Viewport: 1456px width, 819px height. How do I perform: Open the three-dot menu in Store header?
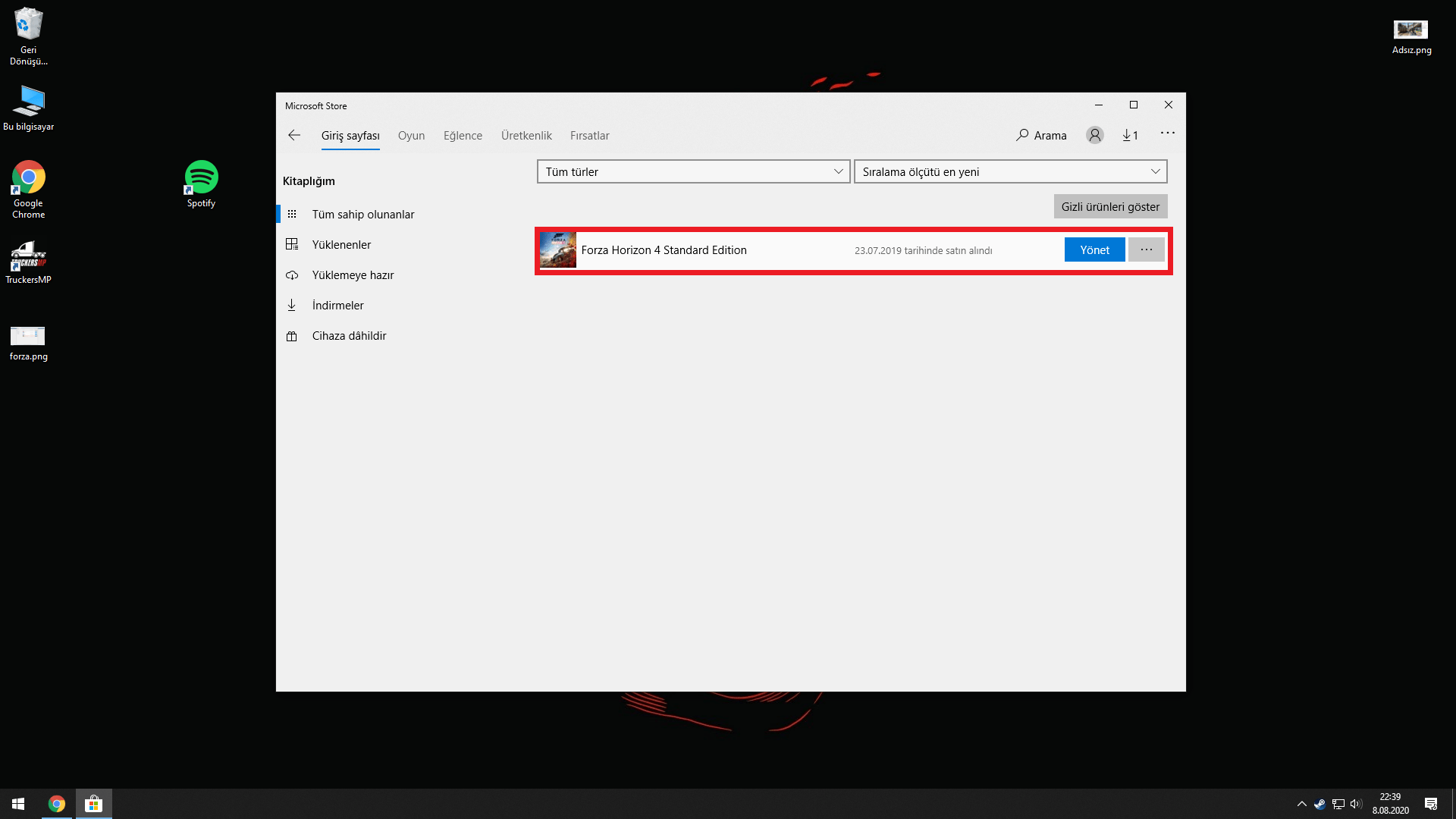click(1167, 133)
